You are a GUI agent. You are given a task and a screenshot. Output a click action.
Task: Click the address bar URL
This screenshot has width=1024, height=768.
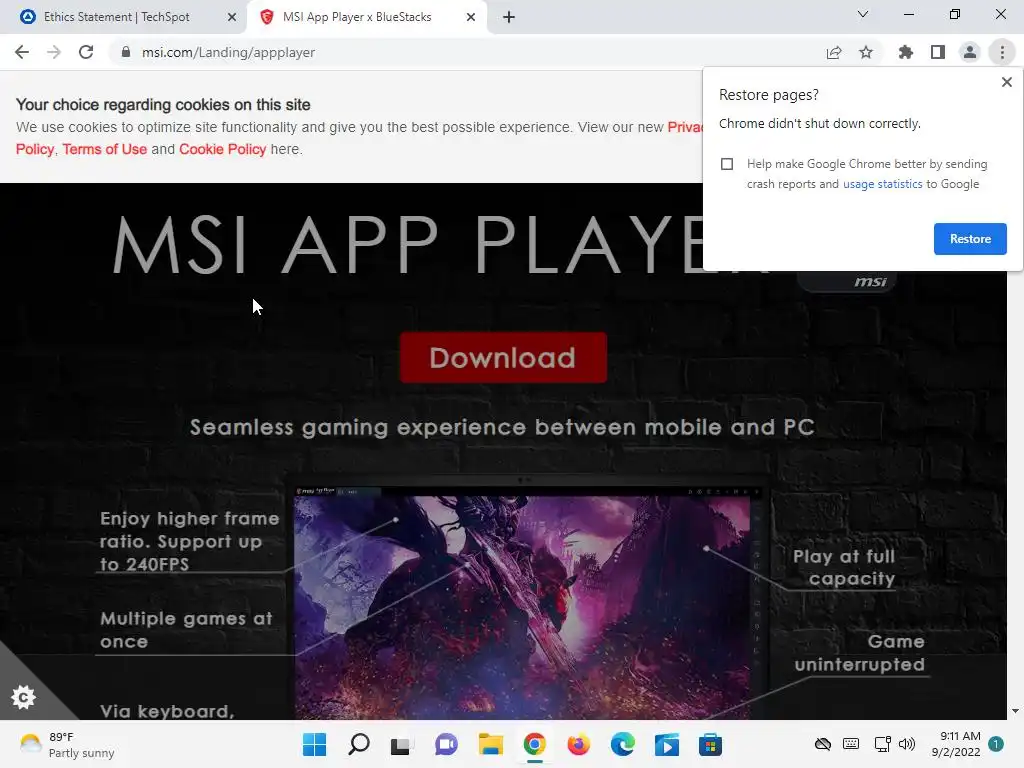click(x=229, y=52)
